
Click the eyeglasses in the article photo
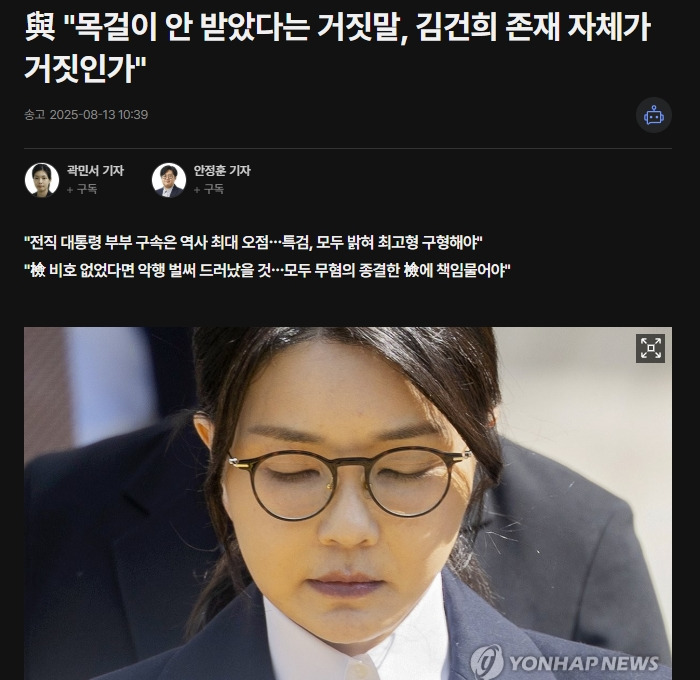[x=350, y=482]
